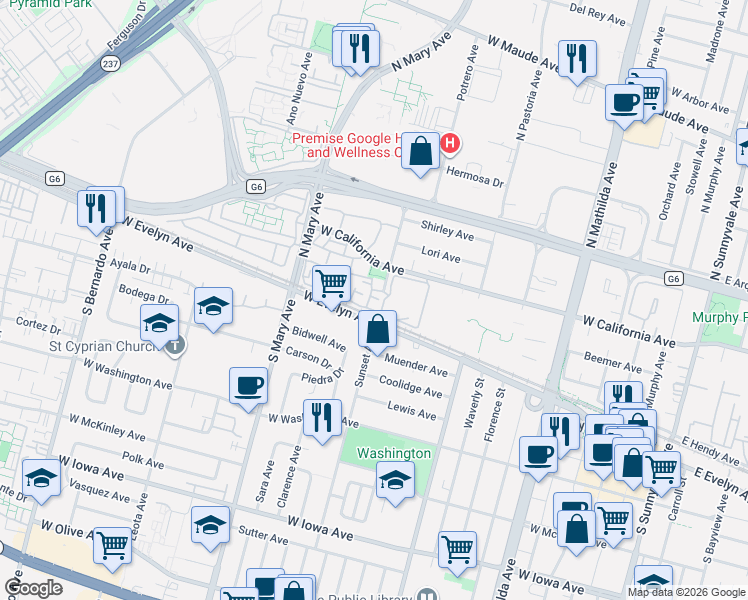Click the shopping cart marker near W McKinley
Screen dimensions: 748x600
(614, 522)
